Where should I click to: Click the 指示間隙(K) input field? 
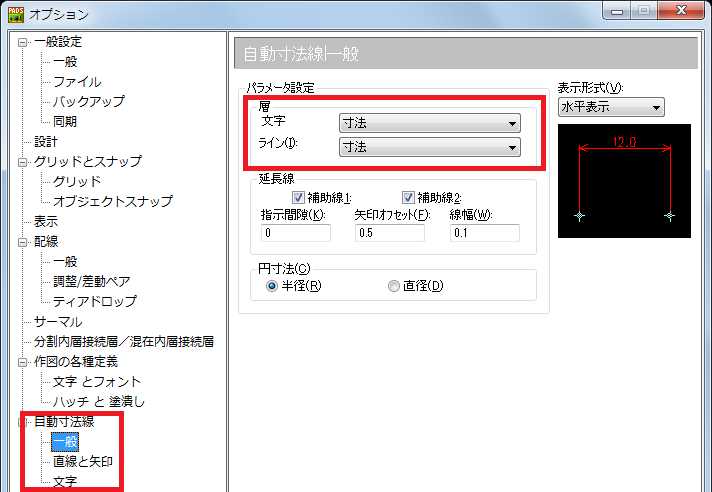[296, 233]
